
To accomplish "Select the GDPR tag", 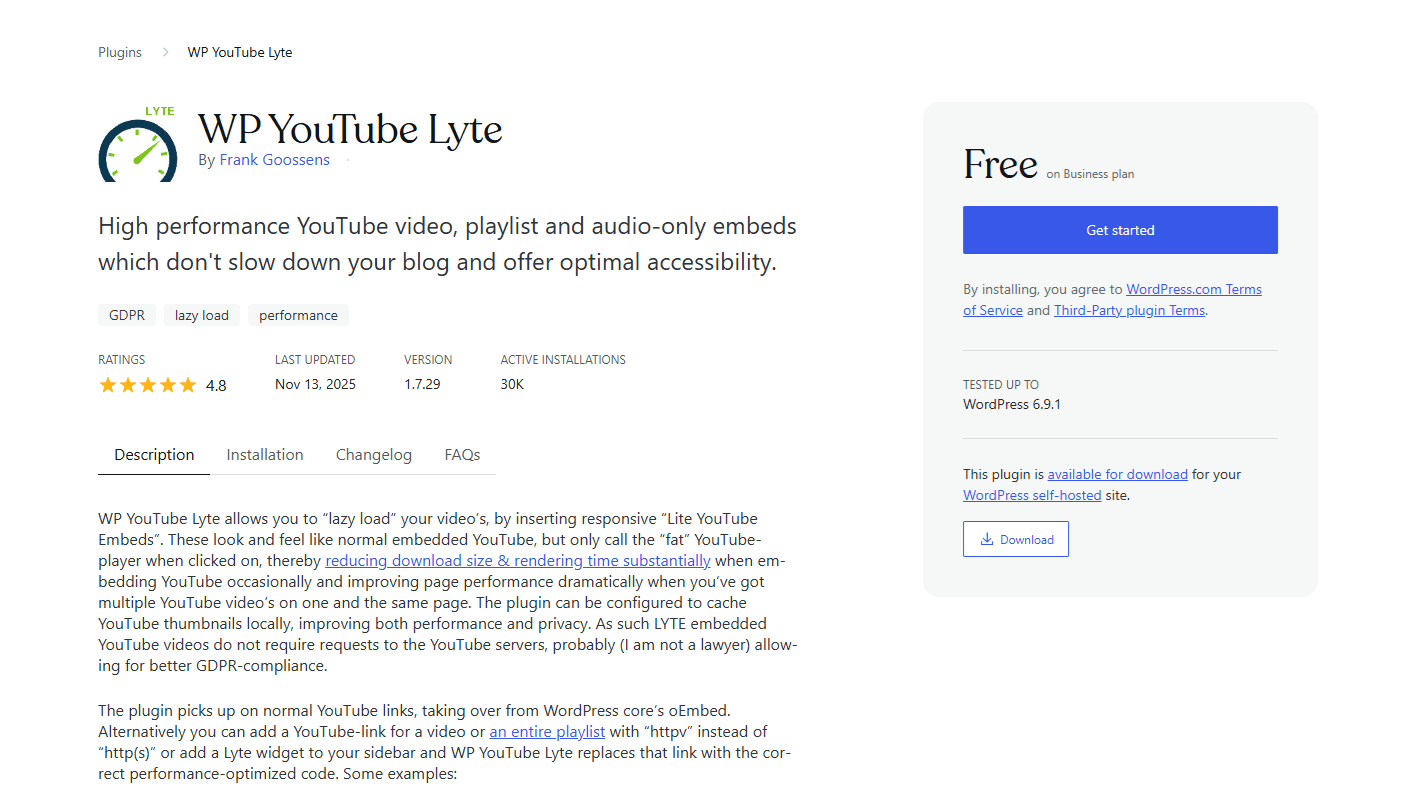I will click(x=127, y=314).
